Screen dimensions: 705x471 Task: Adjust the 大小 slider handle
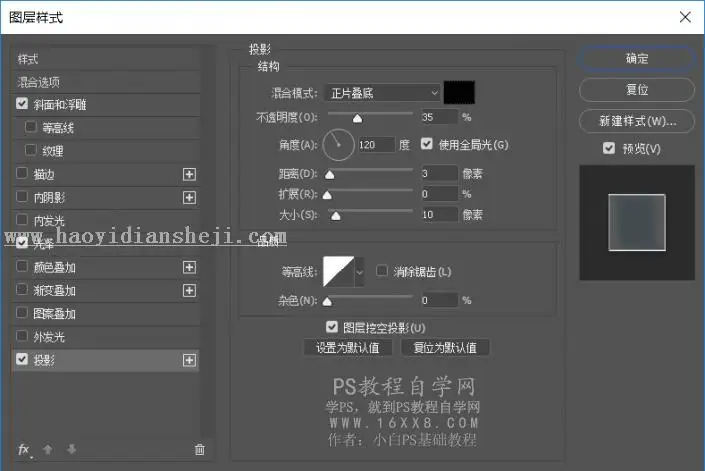coord(335,216)
